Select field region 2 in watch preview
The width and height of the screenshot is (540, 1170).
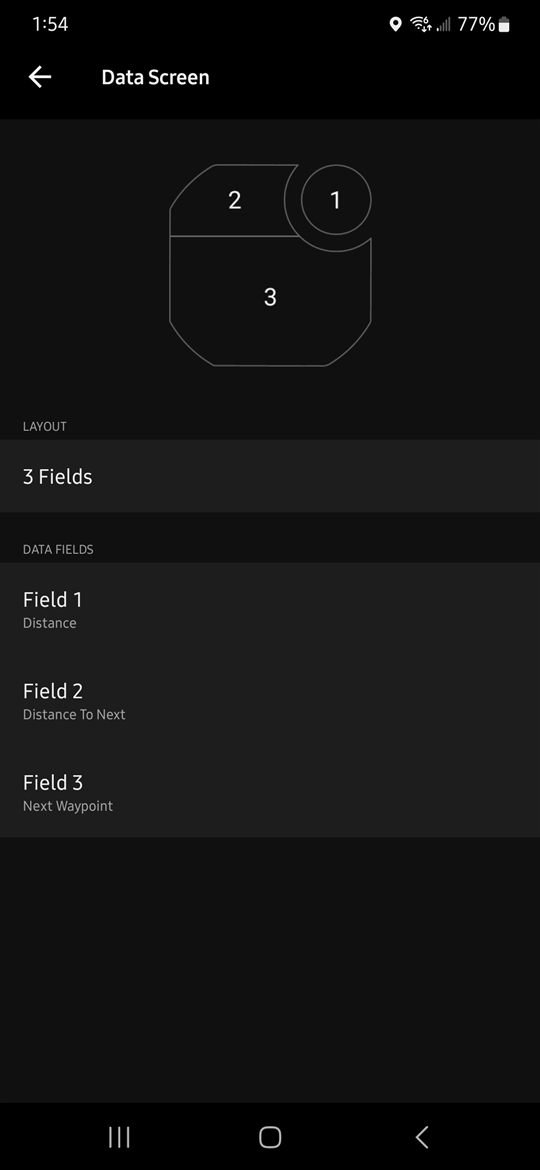(x=234, y=200)
